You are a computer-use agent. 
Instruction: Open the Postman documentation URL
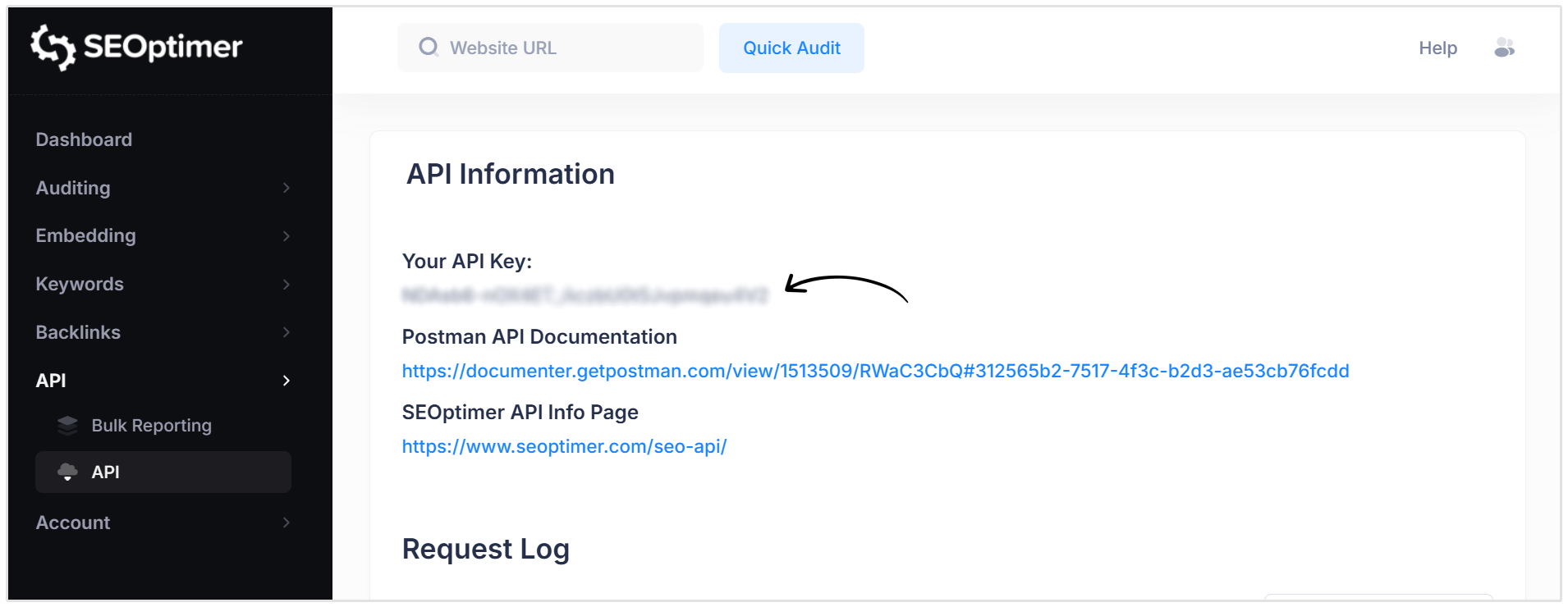click(875, 371)
